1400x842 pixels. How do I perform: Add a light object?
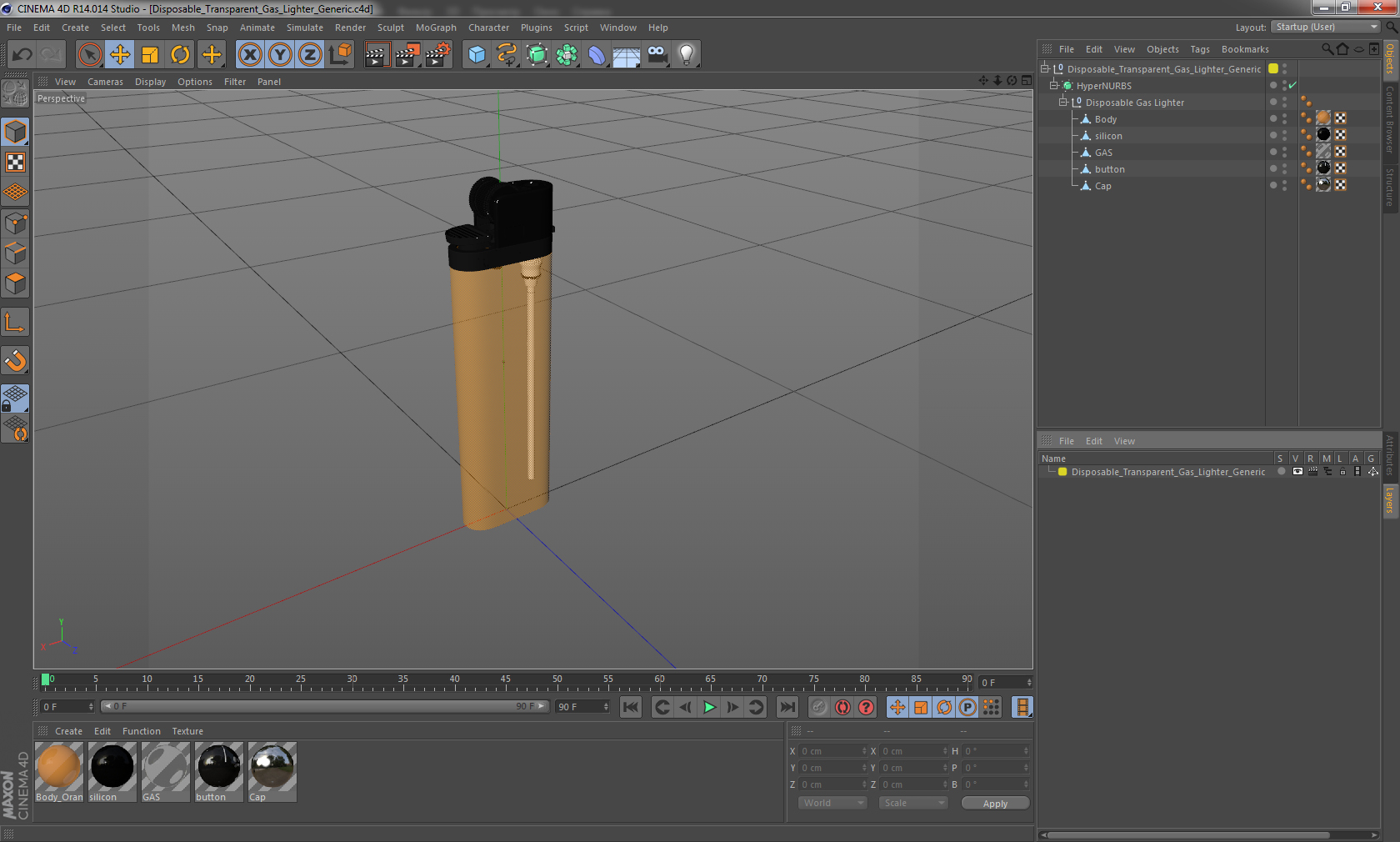[x=687, y=55]
